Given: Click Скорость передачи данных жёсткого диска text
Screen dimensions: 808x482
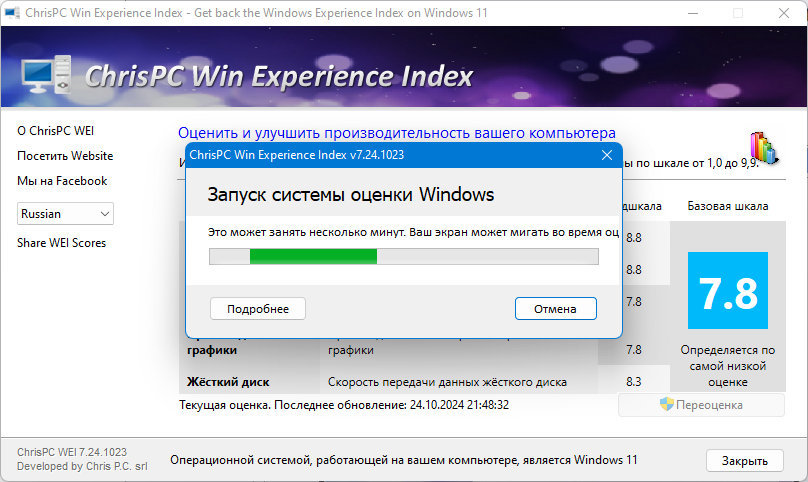Looking at the screenshot, I should pyautogui.click(x=447, y=382).
